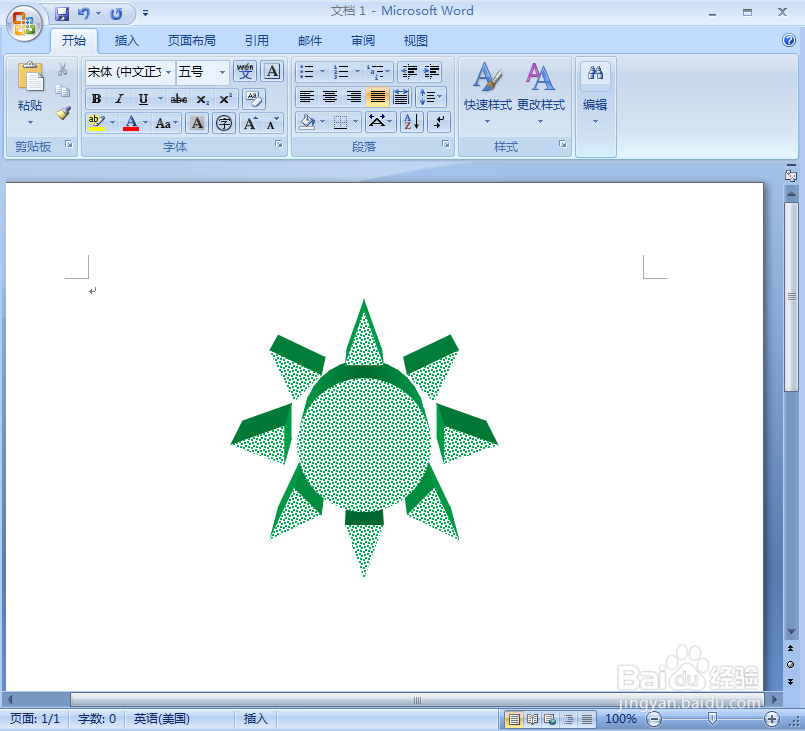Viewport: 805px width, 731px height.
Task: Toggle bold formatting
Action: coord(97,99)
